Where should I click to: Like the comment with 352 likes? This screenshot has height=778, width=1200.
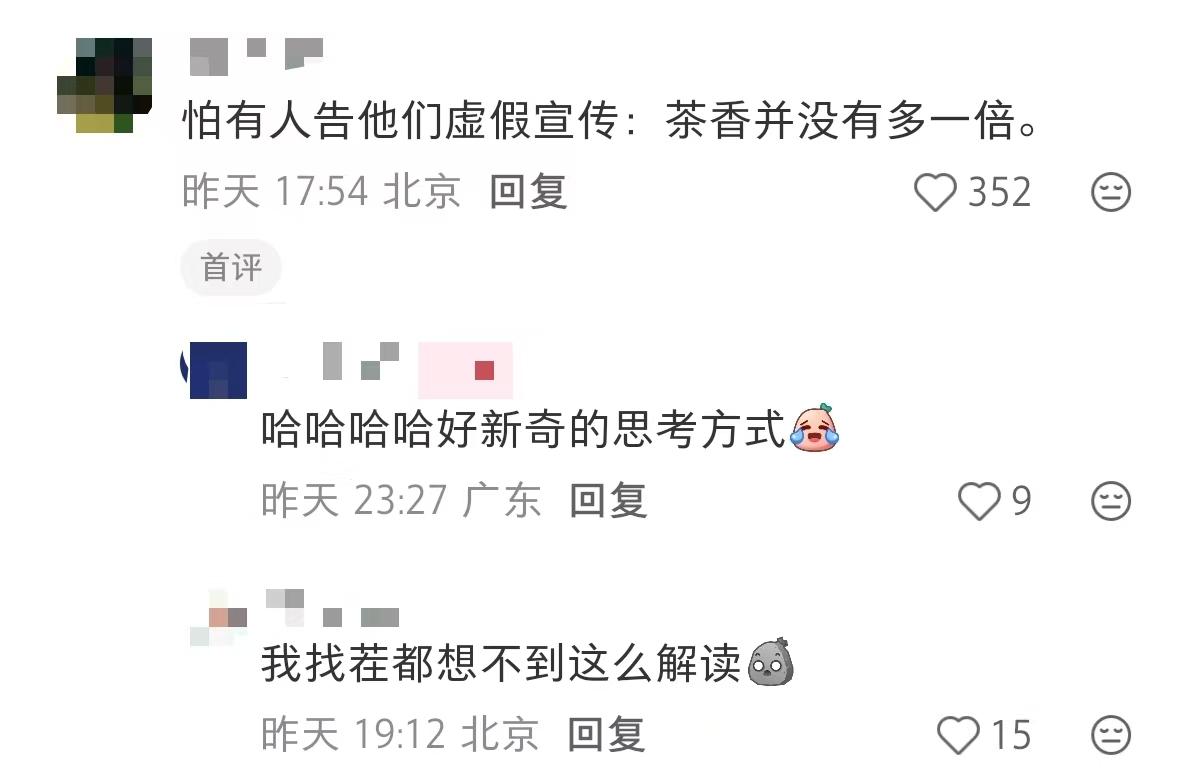click(936, 192)
